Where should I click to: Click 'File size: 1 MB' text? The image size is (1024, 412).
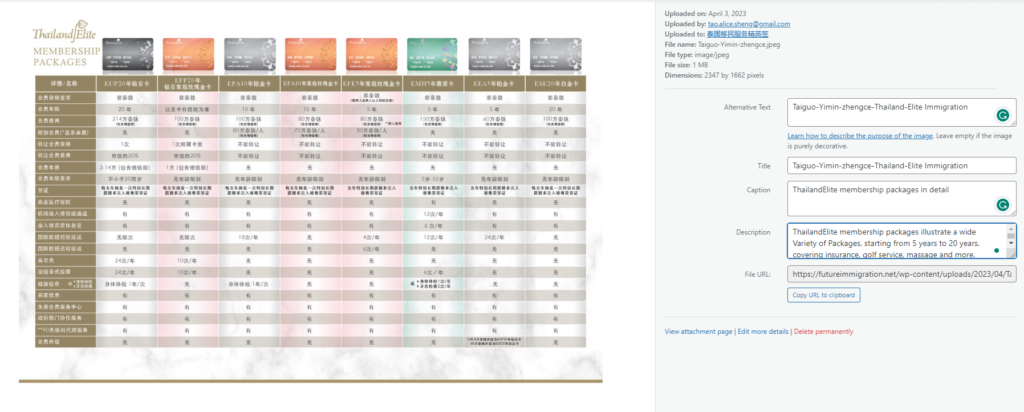click(686, 65)
